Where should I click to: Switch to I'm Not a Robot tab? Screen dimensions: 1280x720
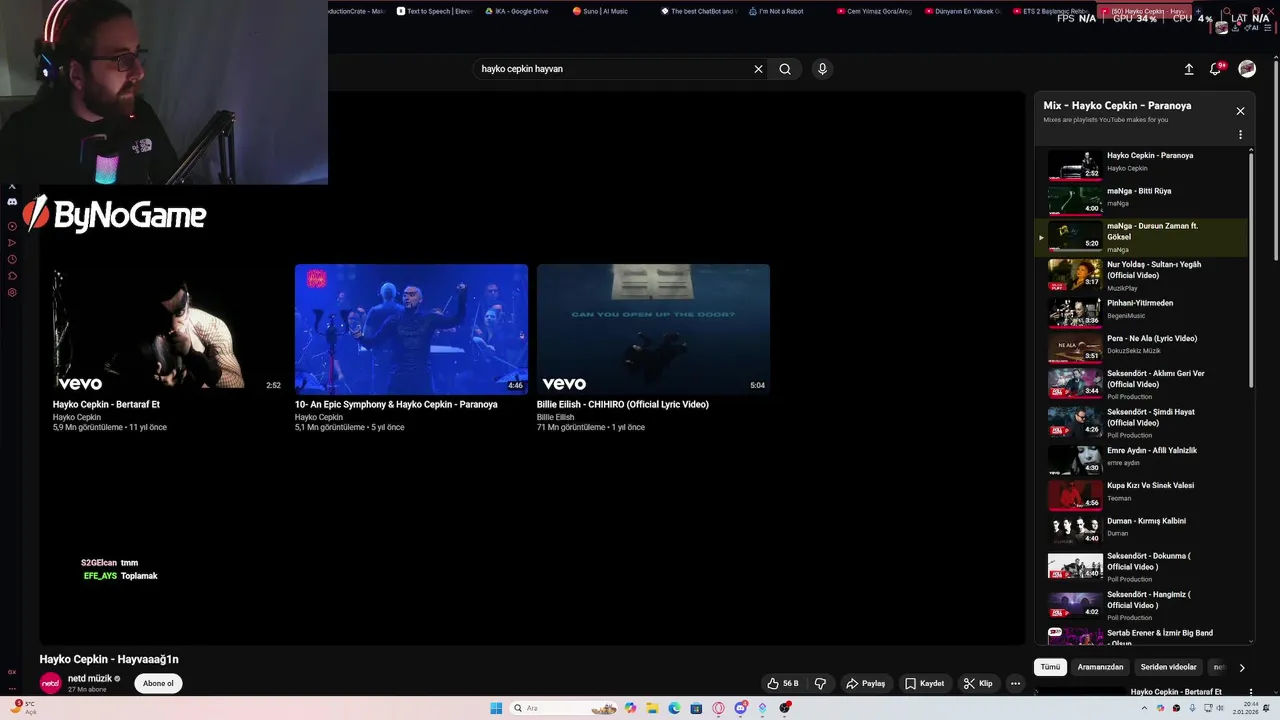click(776, 11)
